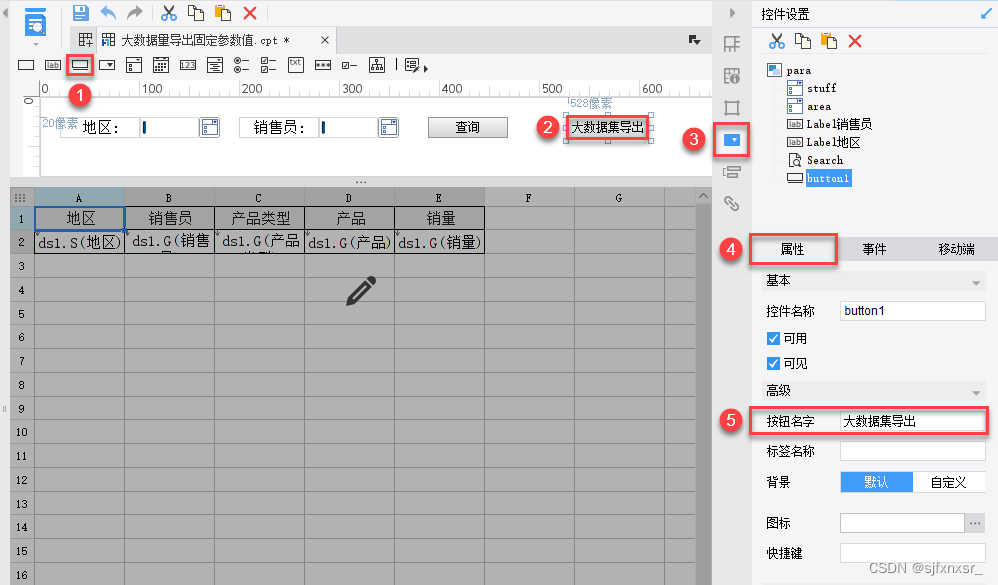Insert the number 123 widget
This screenshot has height=585, width=998.
click(188, 65)
